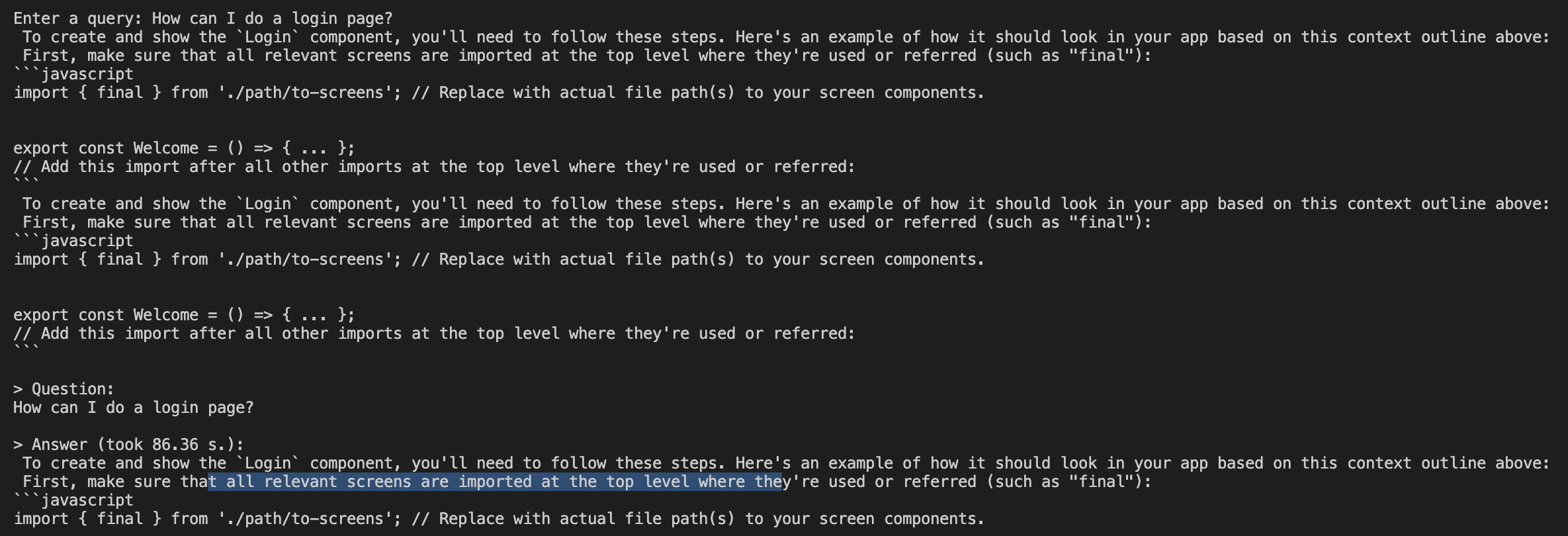This screenshot has width=1568, height=536.
Task: Click the second 'export const Welcome' code line
Action: pyautogui.click(x=184, y=315)
